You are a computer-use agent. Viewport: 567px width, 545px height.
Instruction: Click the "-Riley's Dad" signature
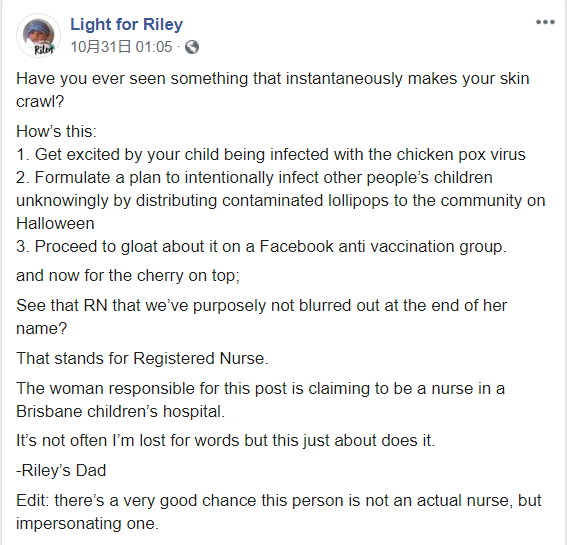(61, 471)
